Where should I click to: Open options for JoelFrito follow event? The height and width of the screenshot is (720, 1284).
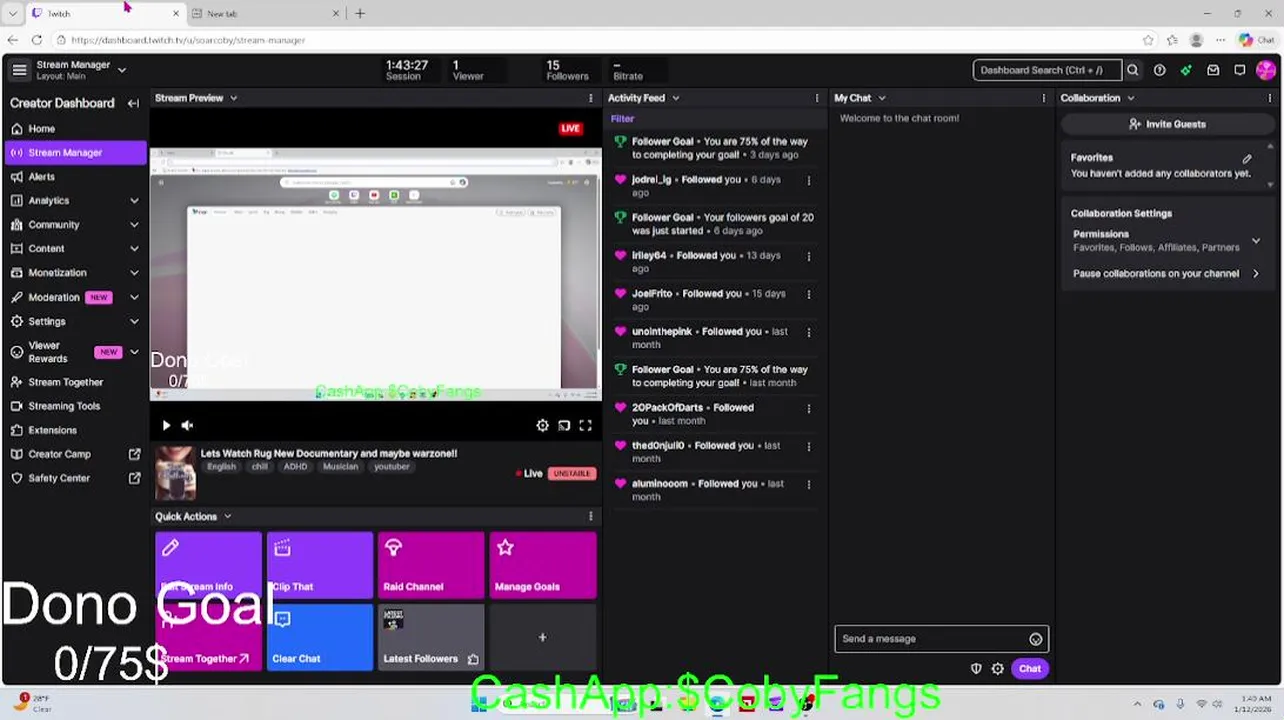(x=809, y=294)
